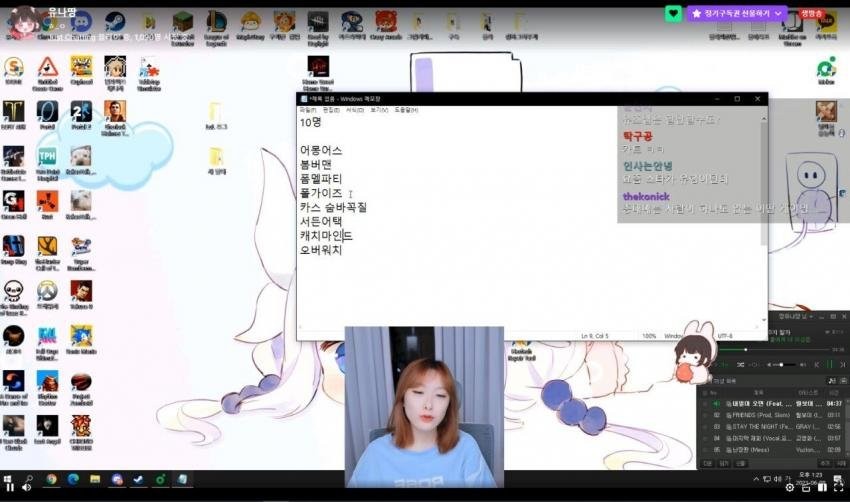
Task: Open the TPH Two Point Hospital icon
Action: [x=48, y=157]
